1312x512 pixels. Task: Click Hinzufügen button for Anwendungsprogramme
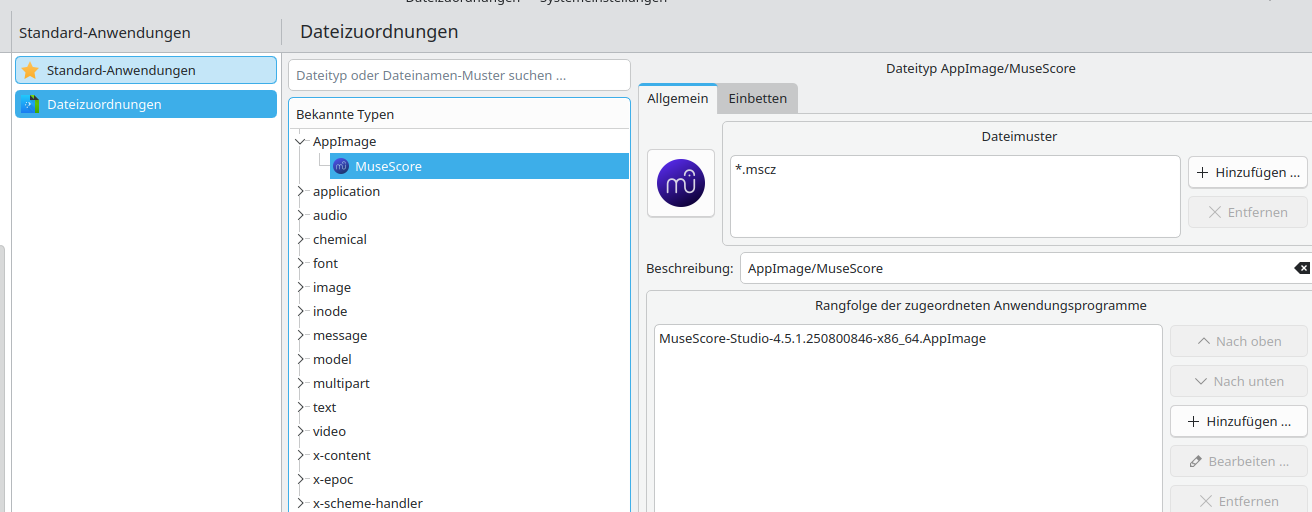click(x=1239, y=421)
